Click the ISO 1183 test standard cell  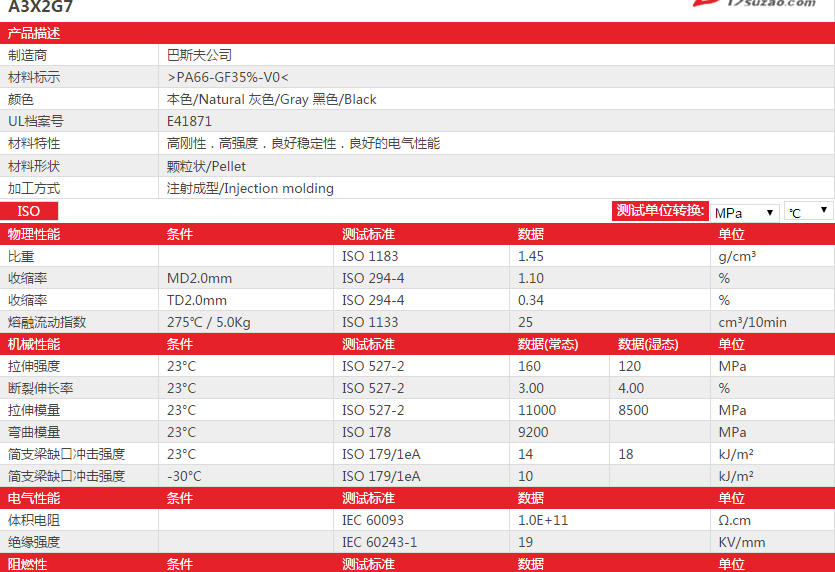(x=370, y=256)
